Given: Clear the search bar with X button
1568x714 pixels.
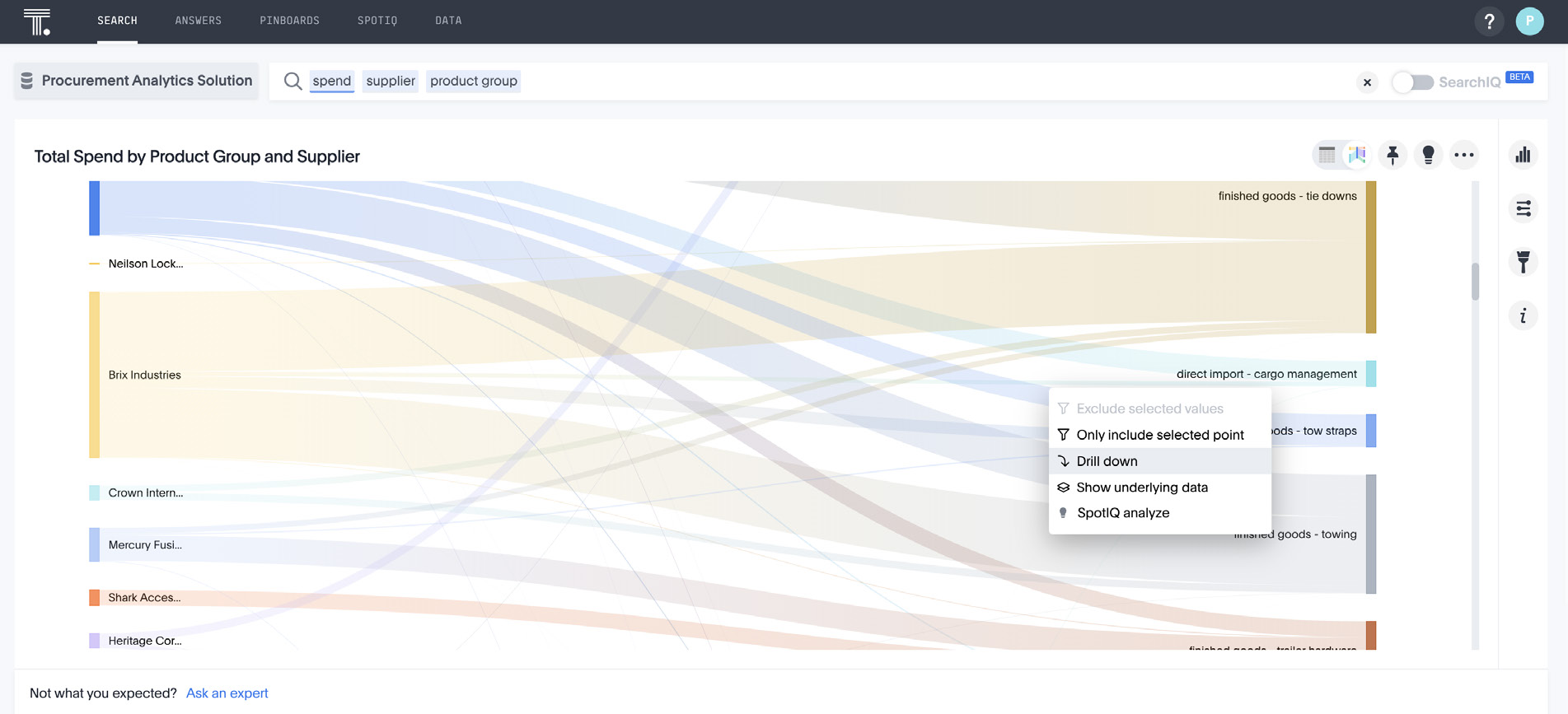Looking at the screenshot, I should click(1367, 82).
